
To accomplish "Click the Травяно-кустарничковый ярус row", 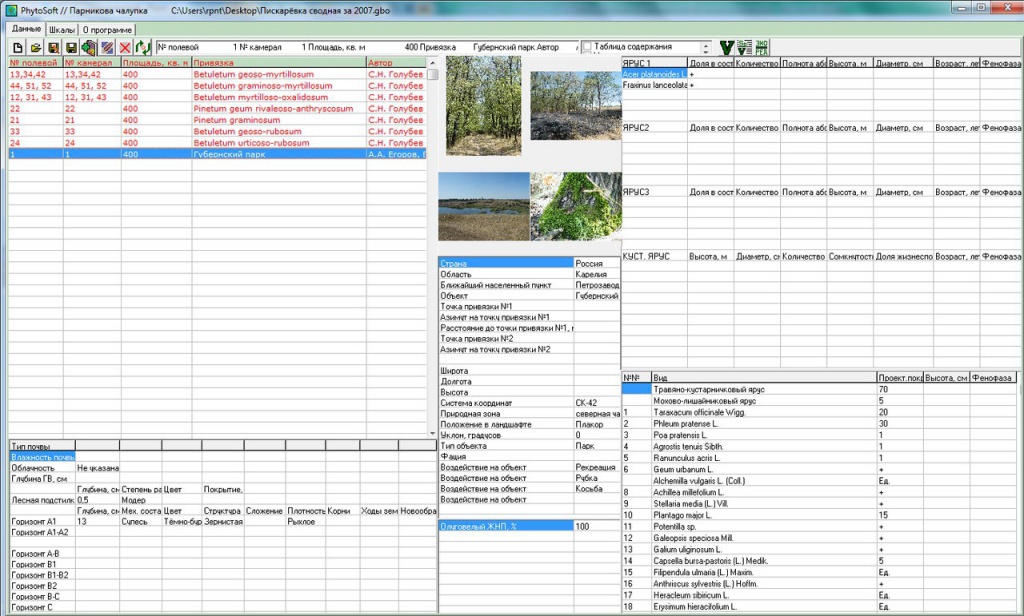I will (820, 389).
